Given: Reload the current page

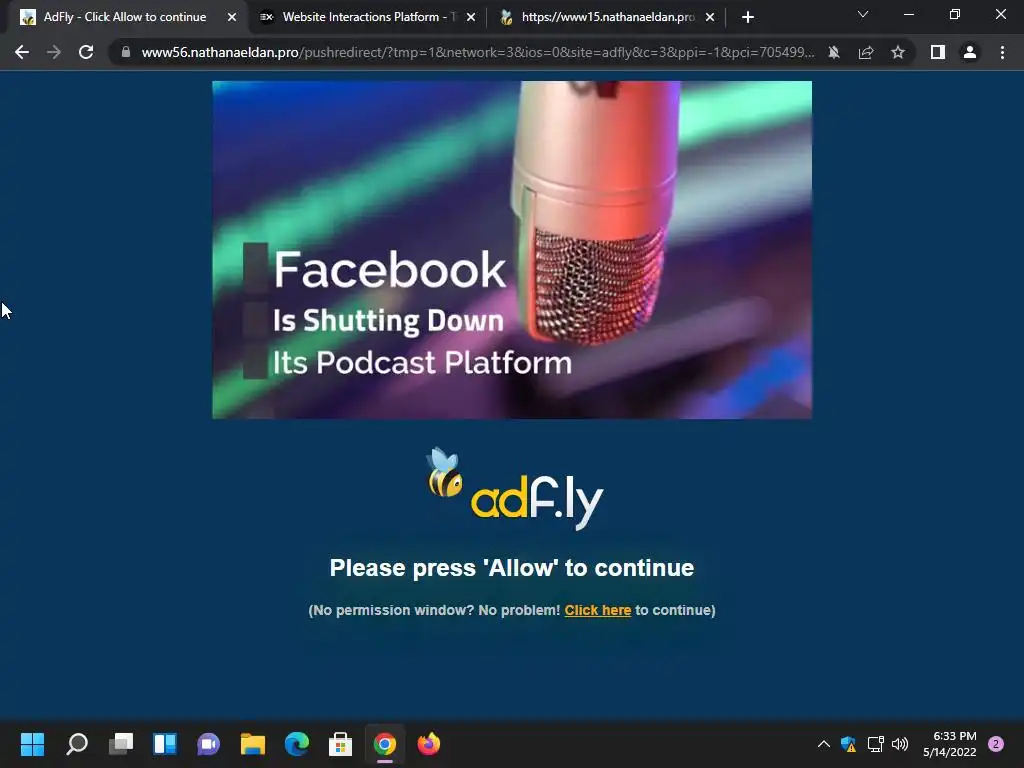Looking at the screenshot, I should pos(86,52).
